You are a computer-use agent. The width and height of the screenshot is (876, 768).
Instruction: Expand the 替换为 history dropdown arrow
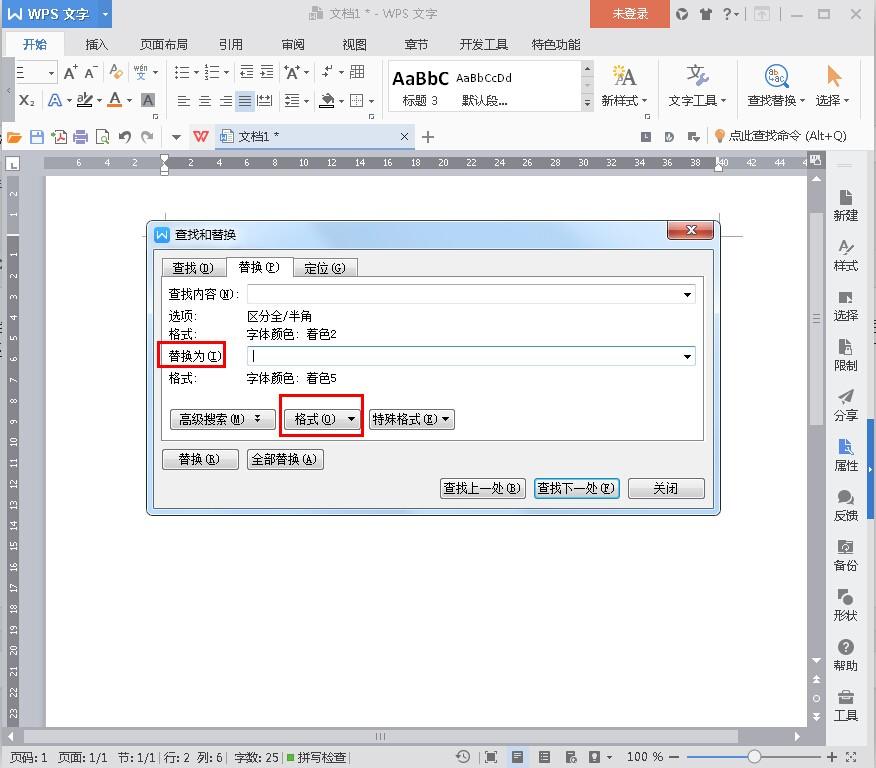(687, 356)
